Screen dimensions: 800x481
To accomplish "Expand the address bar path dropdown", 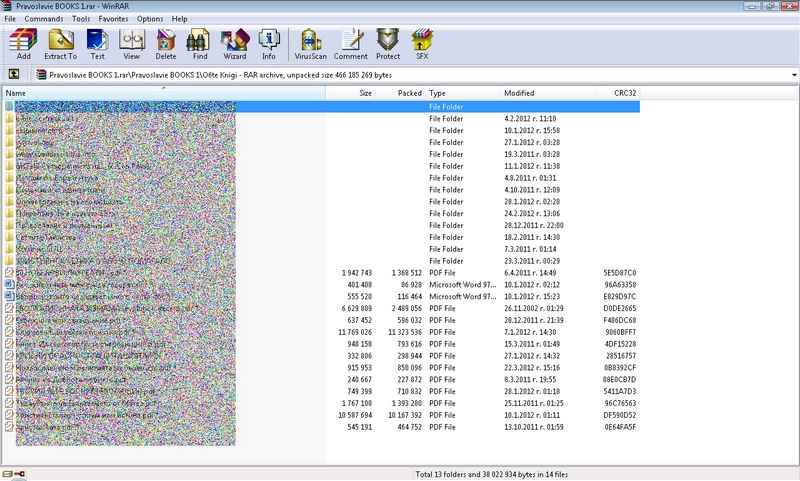I will coord(794,75).
